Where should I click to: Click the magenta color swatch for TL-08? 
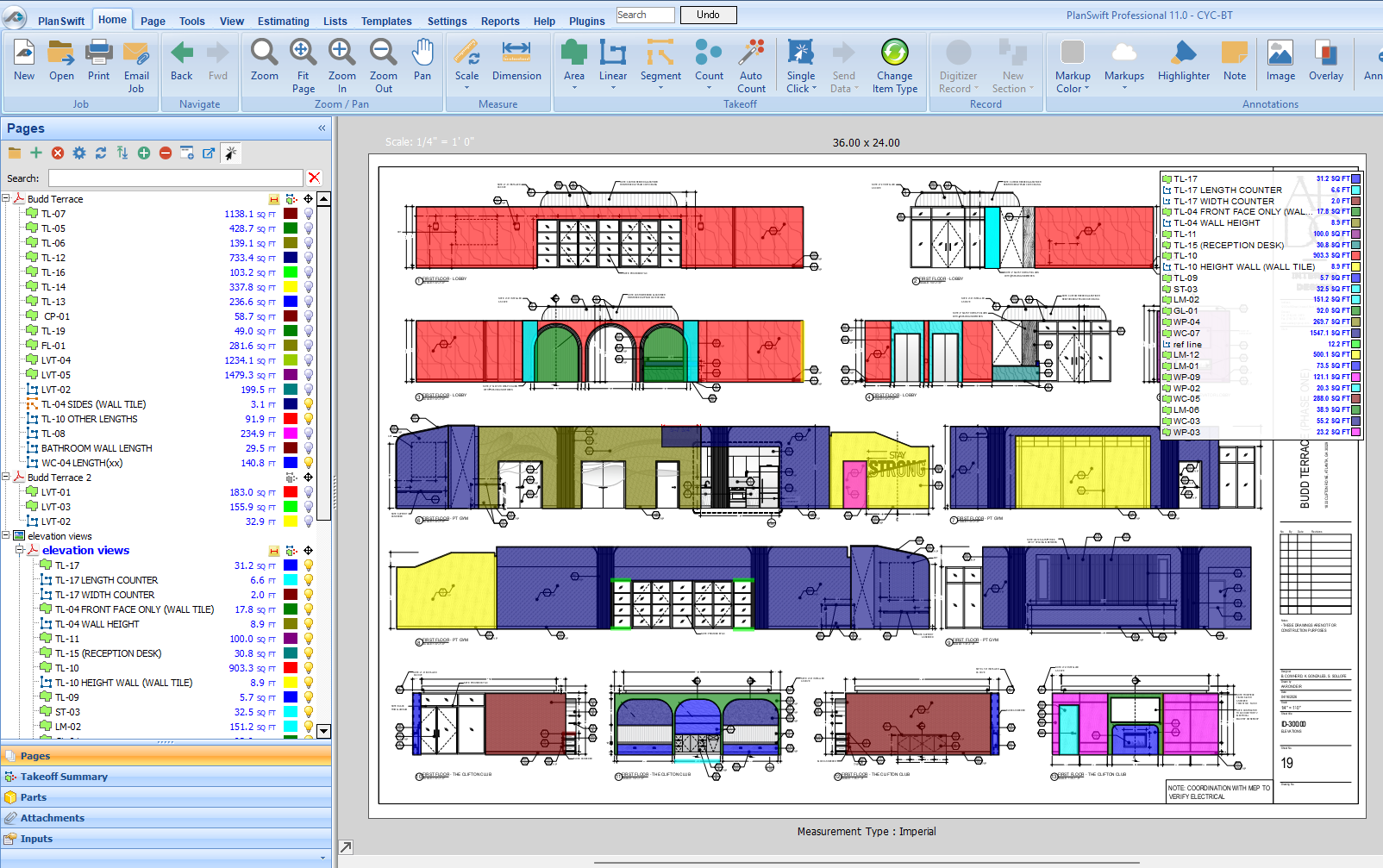tap(291, 434)
